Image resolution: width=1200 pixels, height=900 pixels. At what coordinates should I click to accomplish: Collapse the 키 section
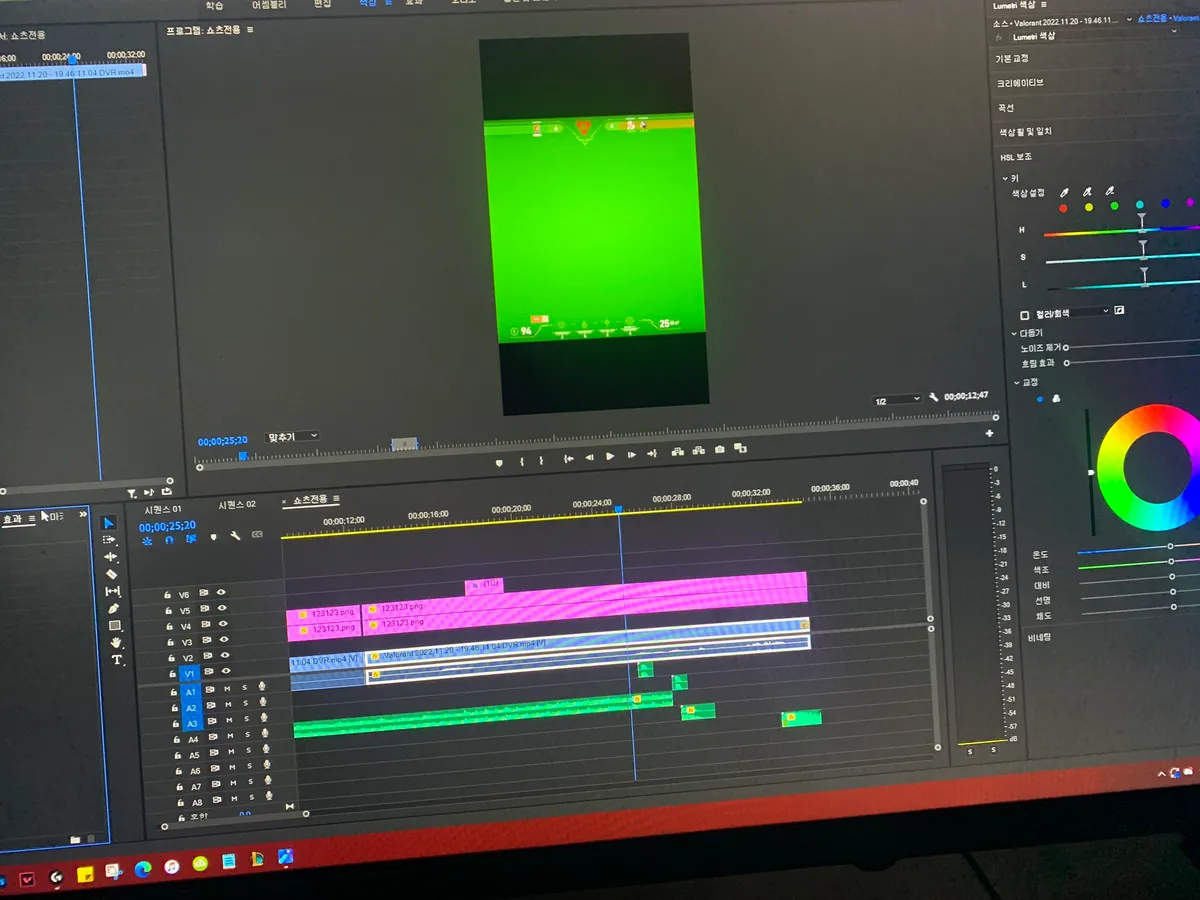coord(1005,179)
